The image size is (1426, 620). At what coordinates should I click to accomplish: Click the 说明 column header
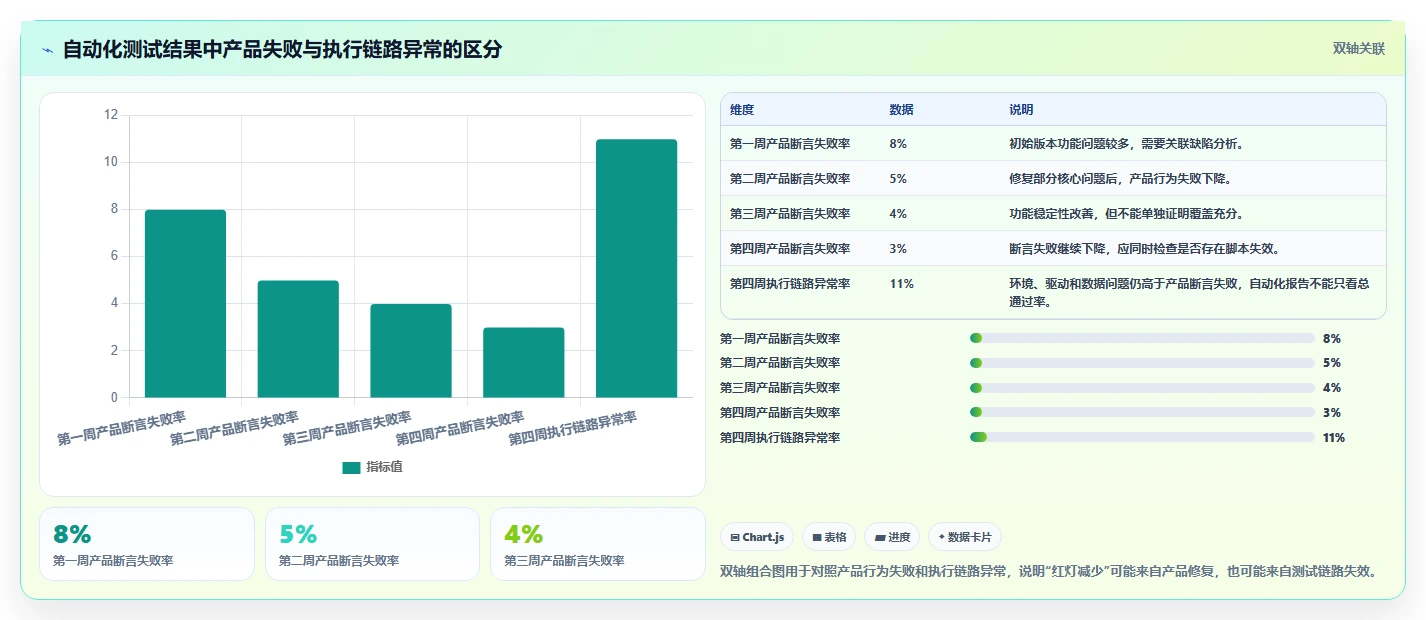[1021, 109]
